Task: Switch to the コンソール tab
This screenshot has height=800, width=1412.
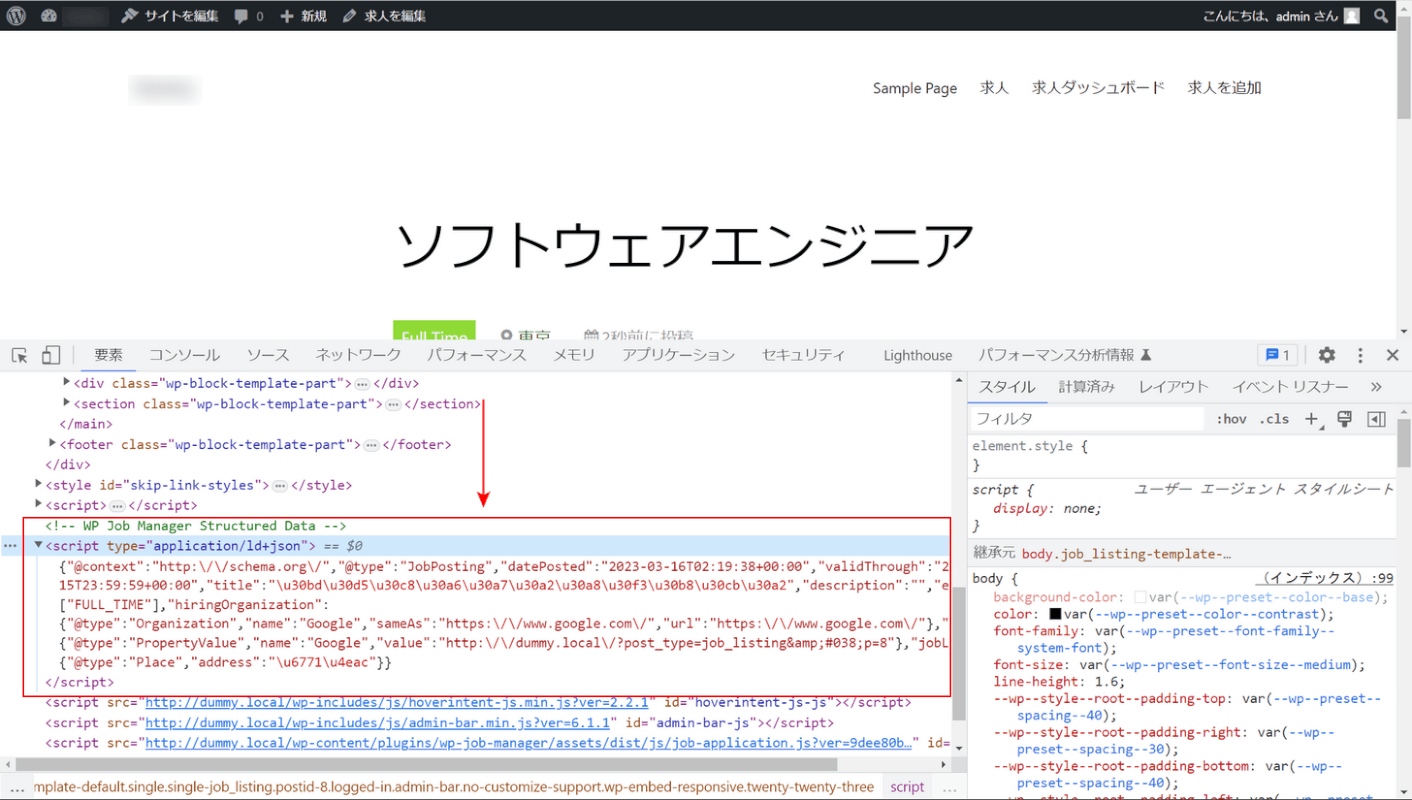Action: pos(184,355)
